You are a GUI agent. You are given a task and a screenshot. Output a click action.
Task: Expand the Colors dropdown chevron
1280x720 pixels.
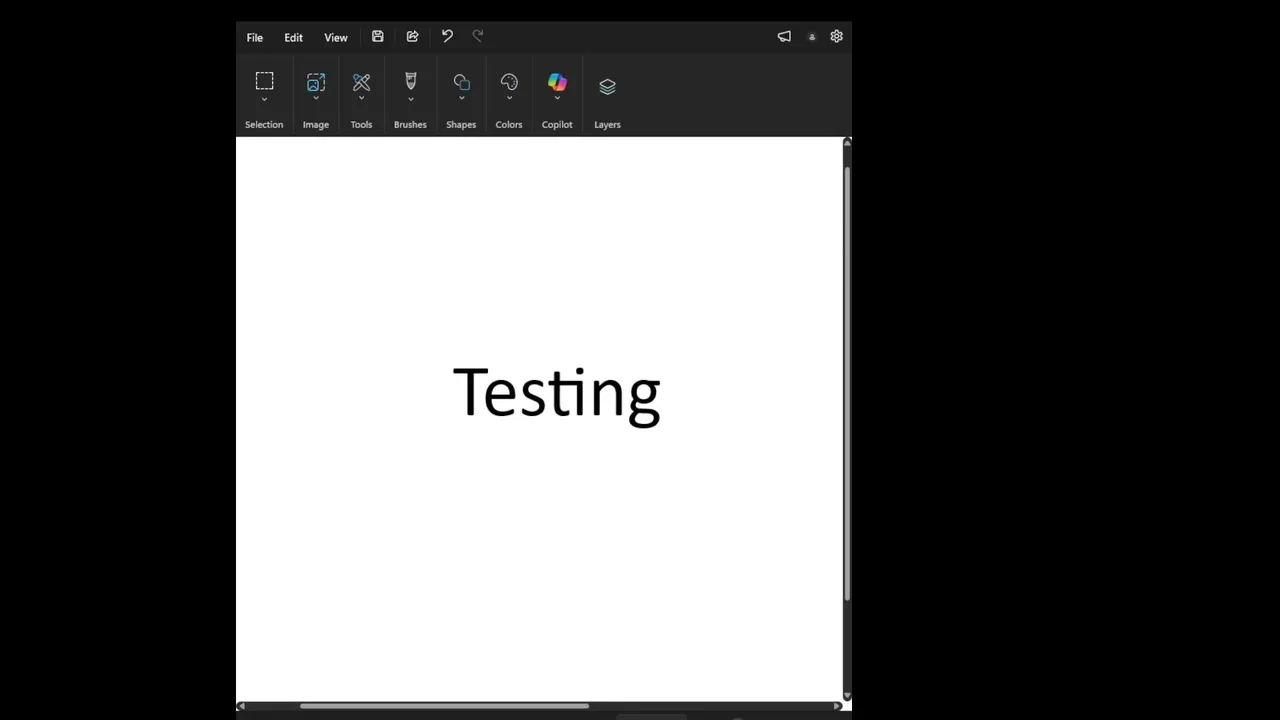point(509,99)
